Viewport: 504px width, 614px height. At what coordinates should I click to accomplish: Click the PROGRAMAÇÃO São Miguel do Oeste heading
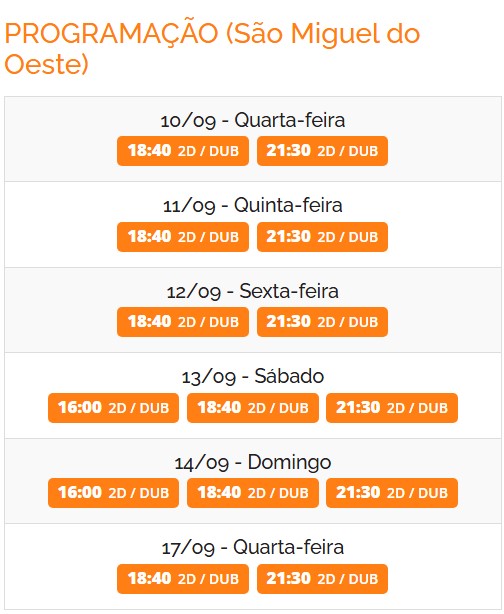[212, 49]
